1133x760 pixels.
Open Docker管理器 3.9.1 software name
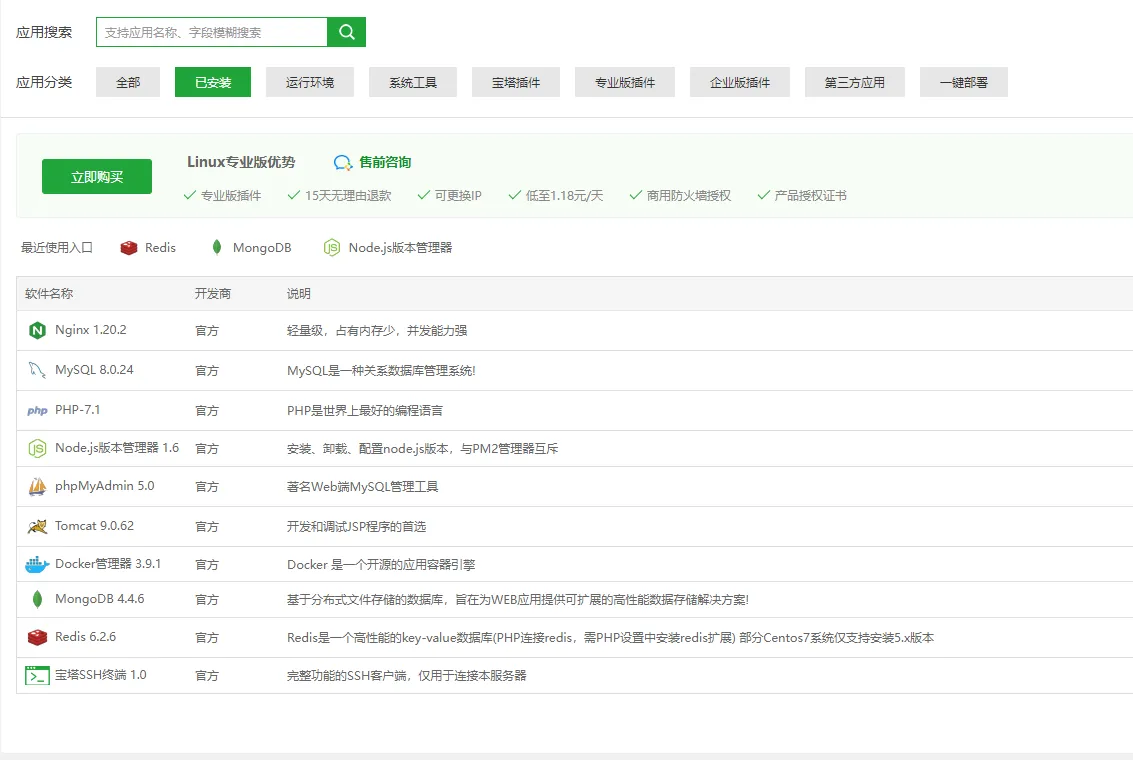click(x=108, y=563)
